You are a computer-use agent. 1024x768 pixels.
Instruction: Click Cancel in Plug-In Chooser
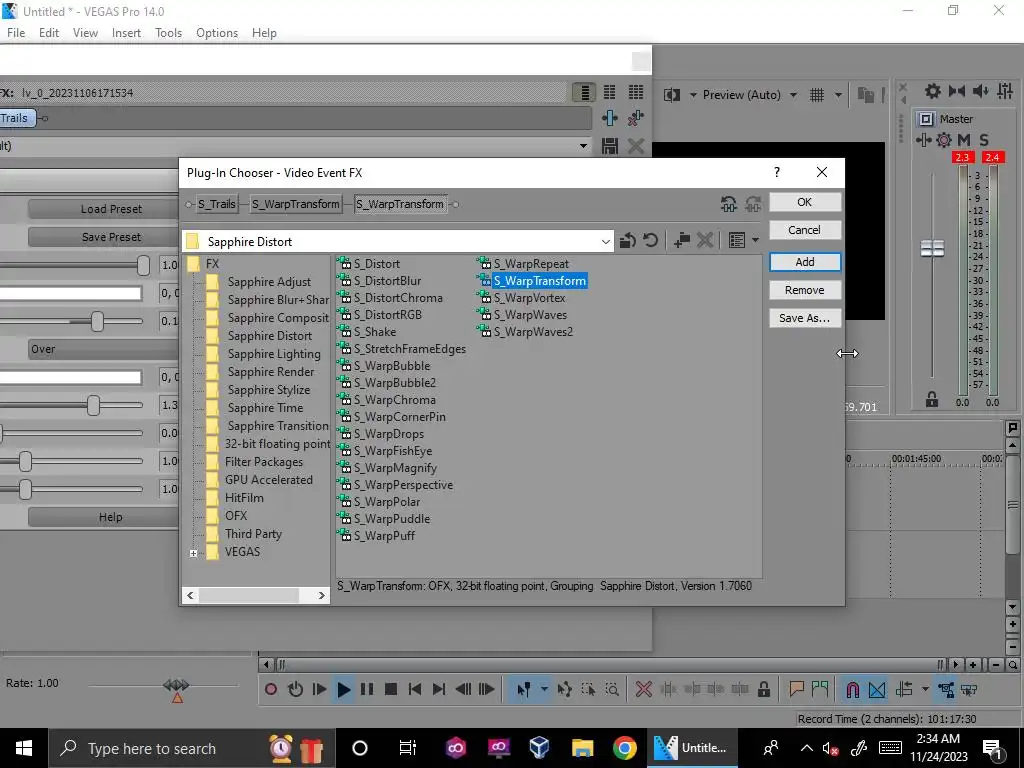coord(805,230)
